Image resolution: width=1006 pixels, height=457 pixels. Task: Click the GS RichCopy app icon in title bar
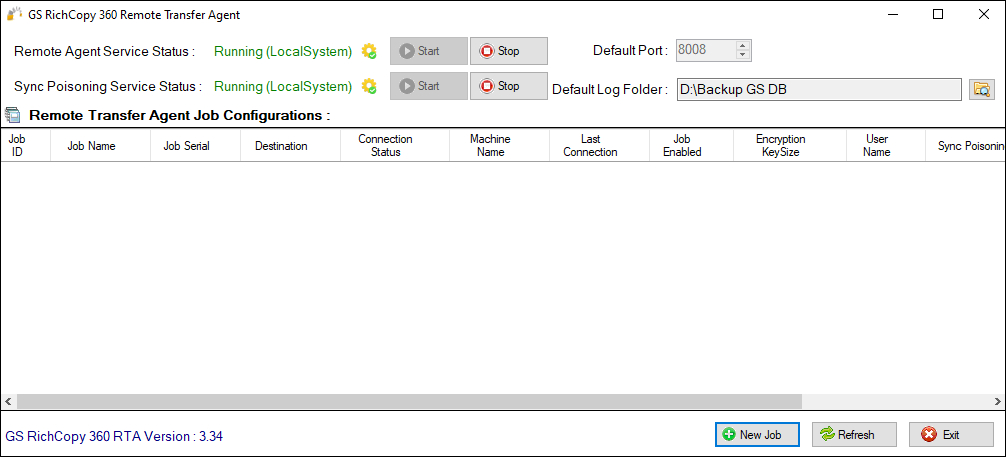click(x=14, y=14)
